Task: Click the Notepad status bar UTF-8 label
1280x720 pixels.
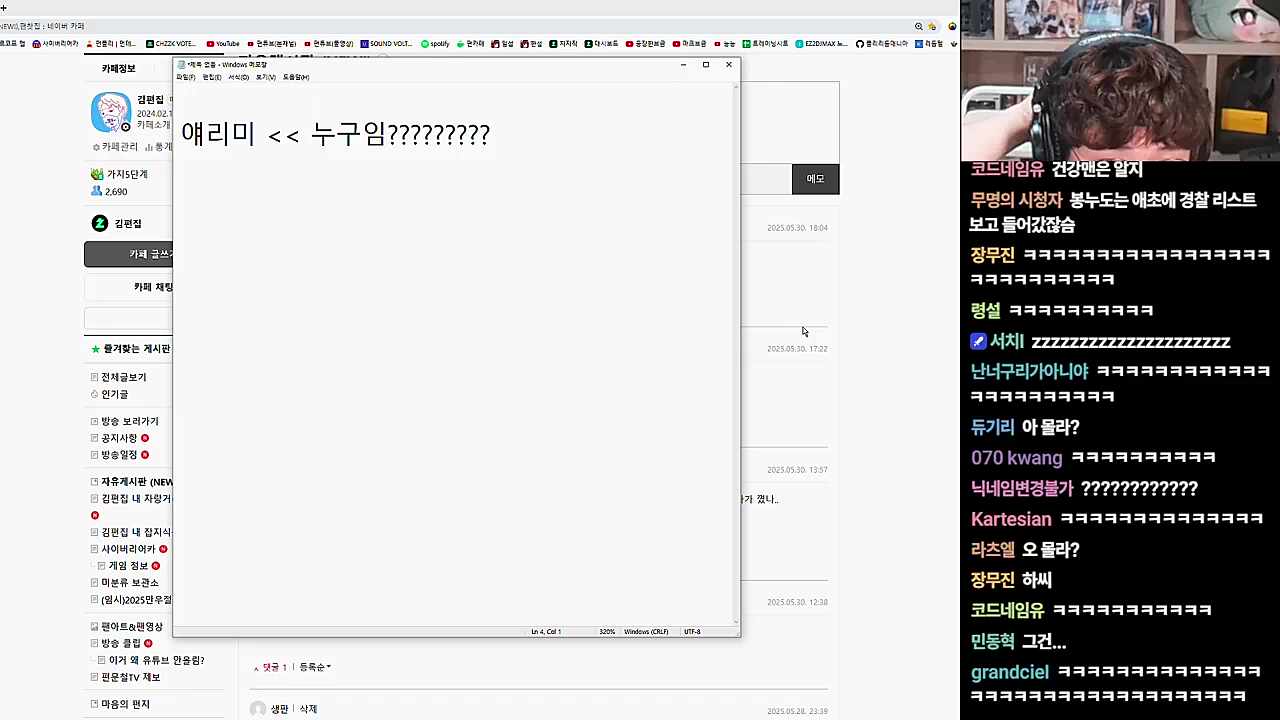Action: [692, 632]
